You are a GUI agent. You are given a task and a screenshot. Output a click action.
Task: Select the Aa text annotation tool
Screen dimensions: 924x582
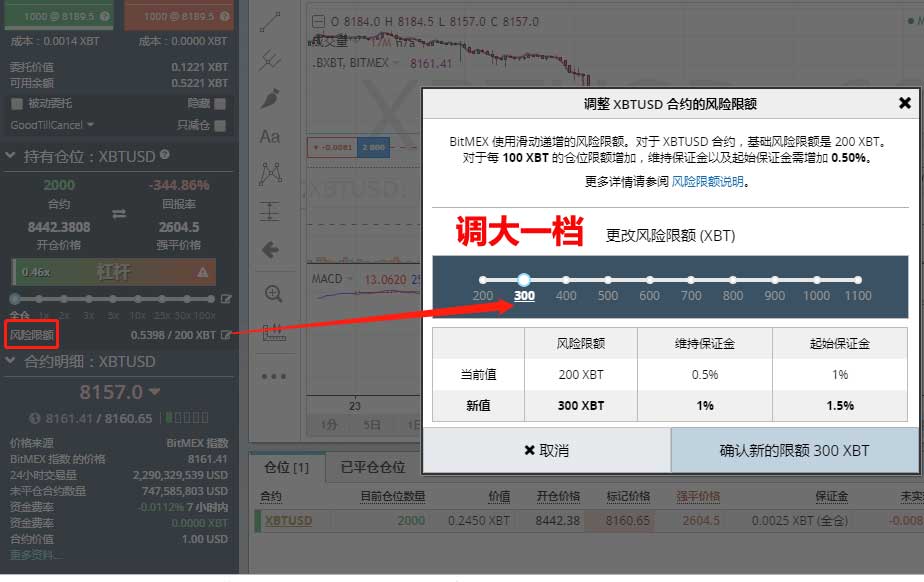(270, 137)
